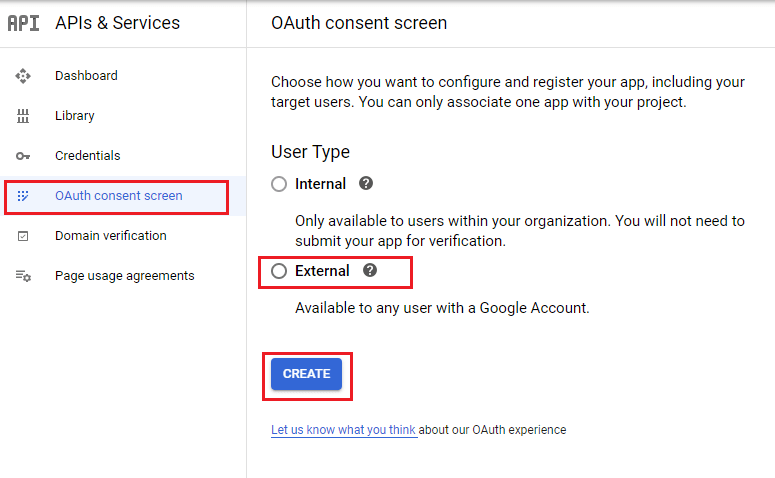Open Page usage agreements
Screen dimensions: 775x478
[124, 276]
